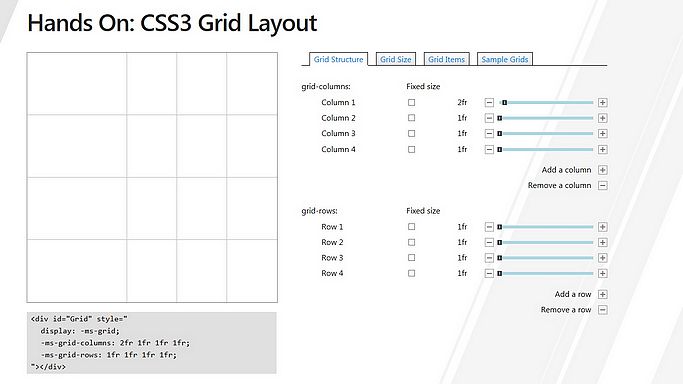Click the plus icon for Column 1
Image resolution: width=683 pixels, height=384 pixels.
[602, 102]
